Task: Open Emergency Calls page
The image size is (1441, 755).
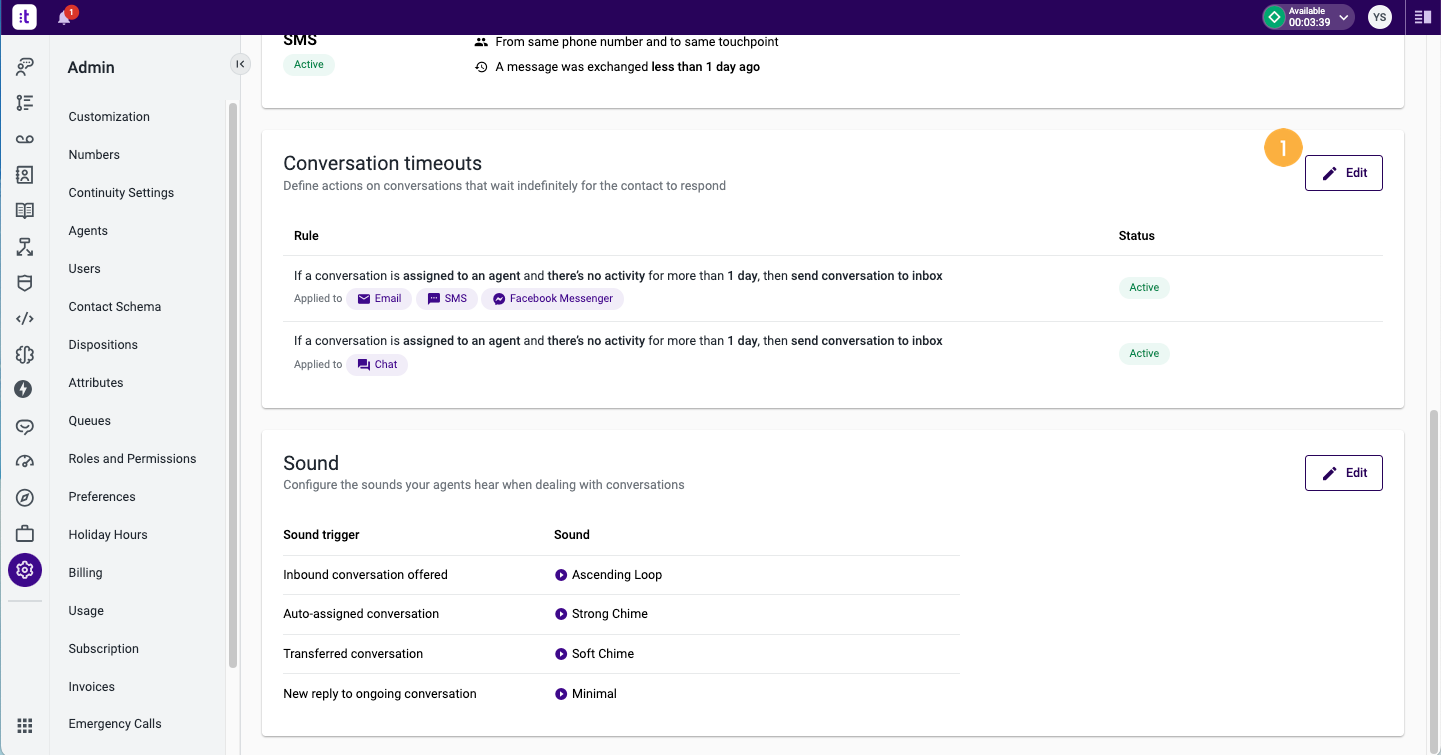Action: point(115,724)
